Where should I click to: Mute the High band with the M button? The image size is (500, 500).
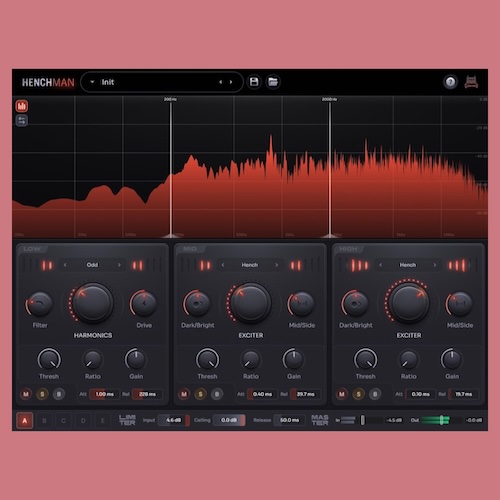[342, 394]
